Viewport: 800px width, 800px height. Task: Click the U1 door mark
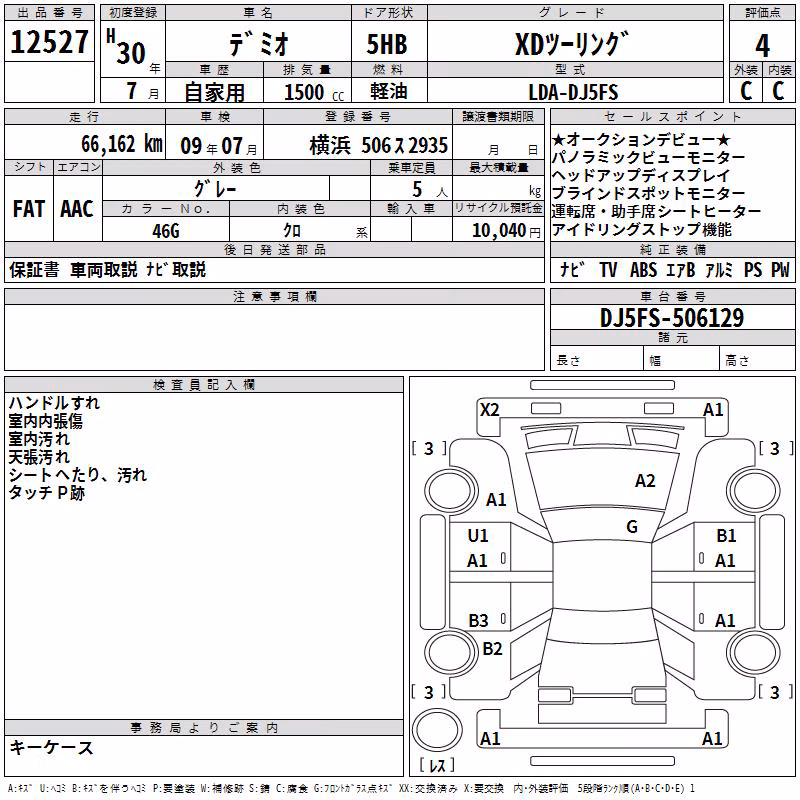point(478,535)
